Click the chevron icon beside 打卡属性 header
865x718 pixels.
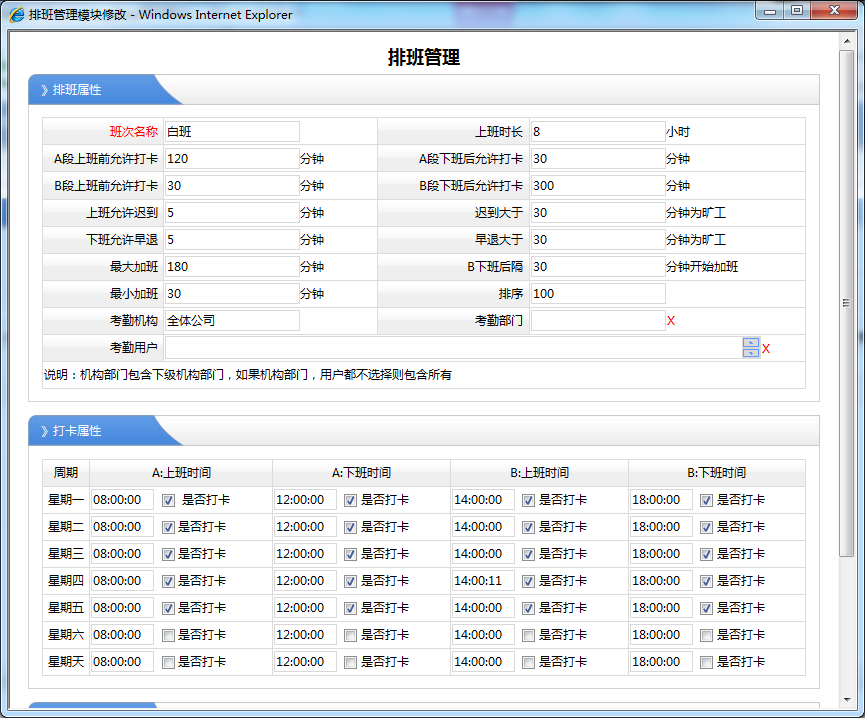pos(44,431)
